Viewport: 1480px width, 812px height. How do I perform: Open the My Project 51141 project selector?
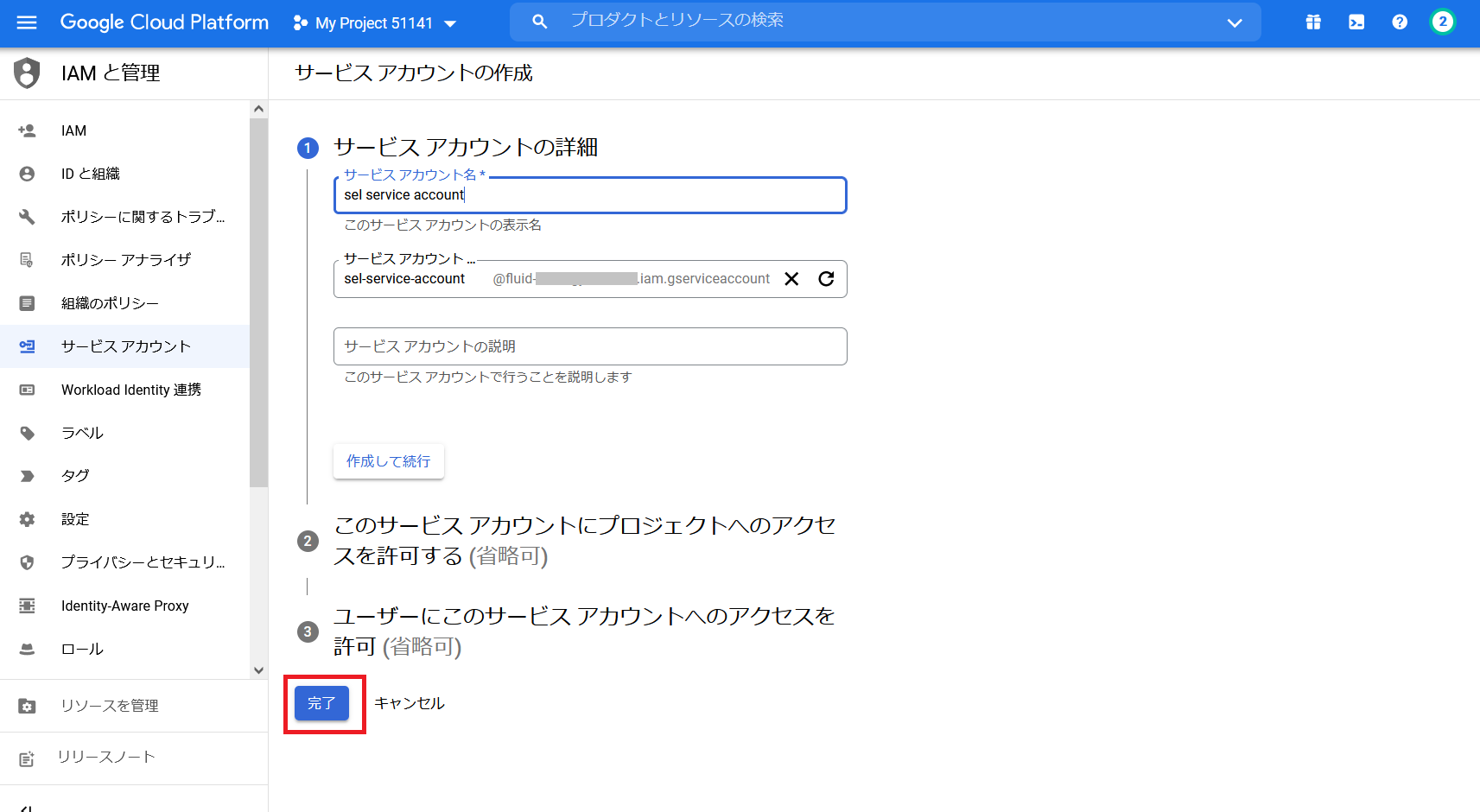pos(375,23)
